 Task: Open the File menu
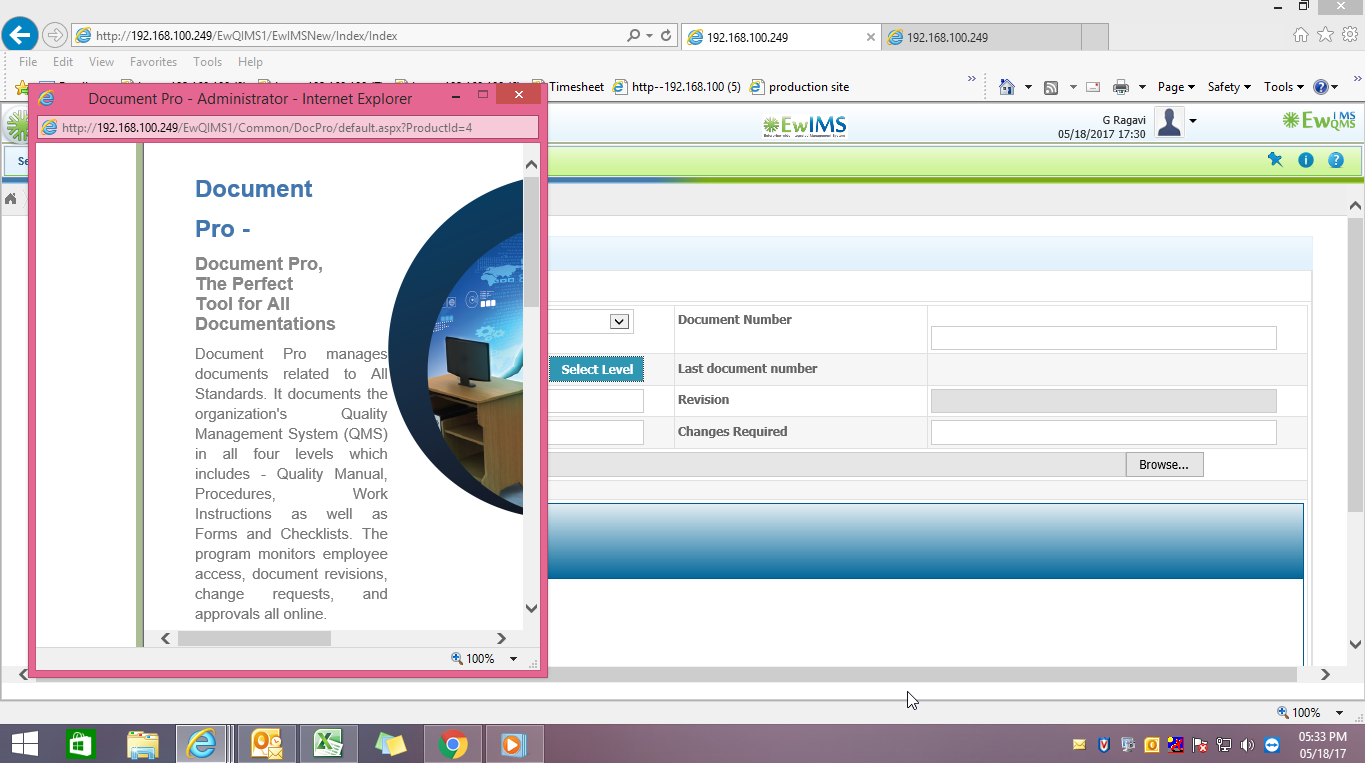click(28, 62)
